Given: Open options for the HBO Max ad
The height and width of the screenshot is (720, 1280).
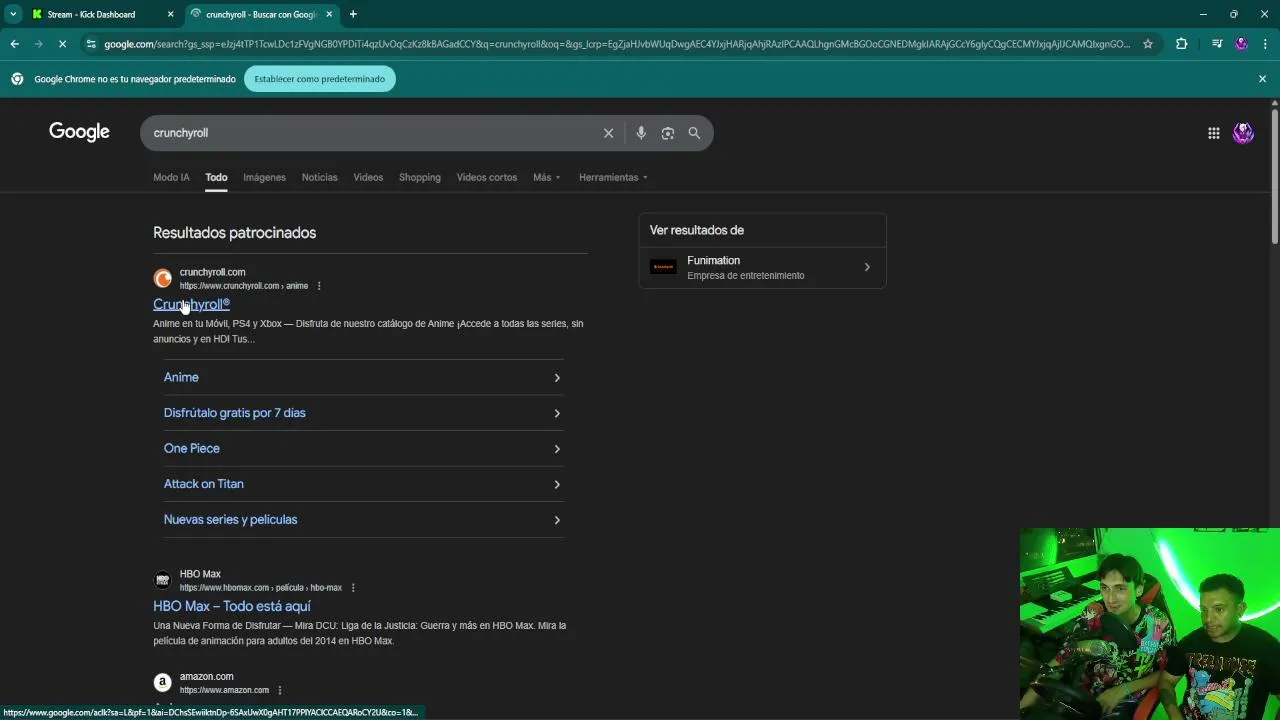Looking at the screenshot, I should point(353,588).
